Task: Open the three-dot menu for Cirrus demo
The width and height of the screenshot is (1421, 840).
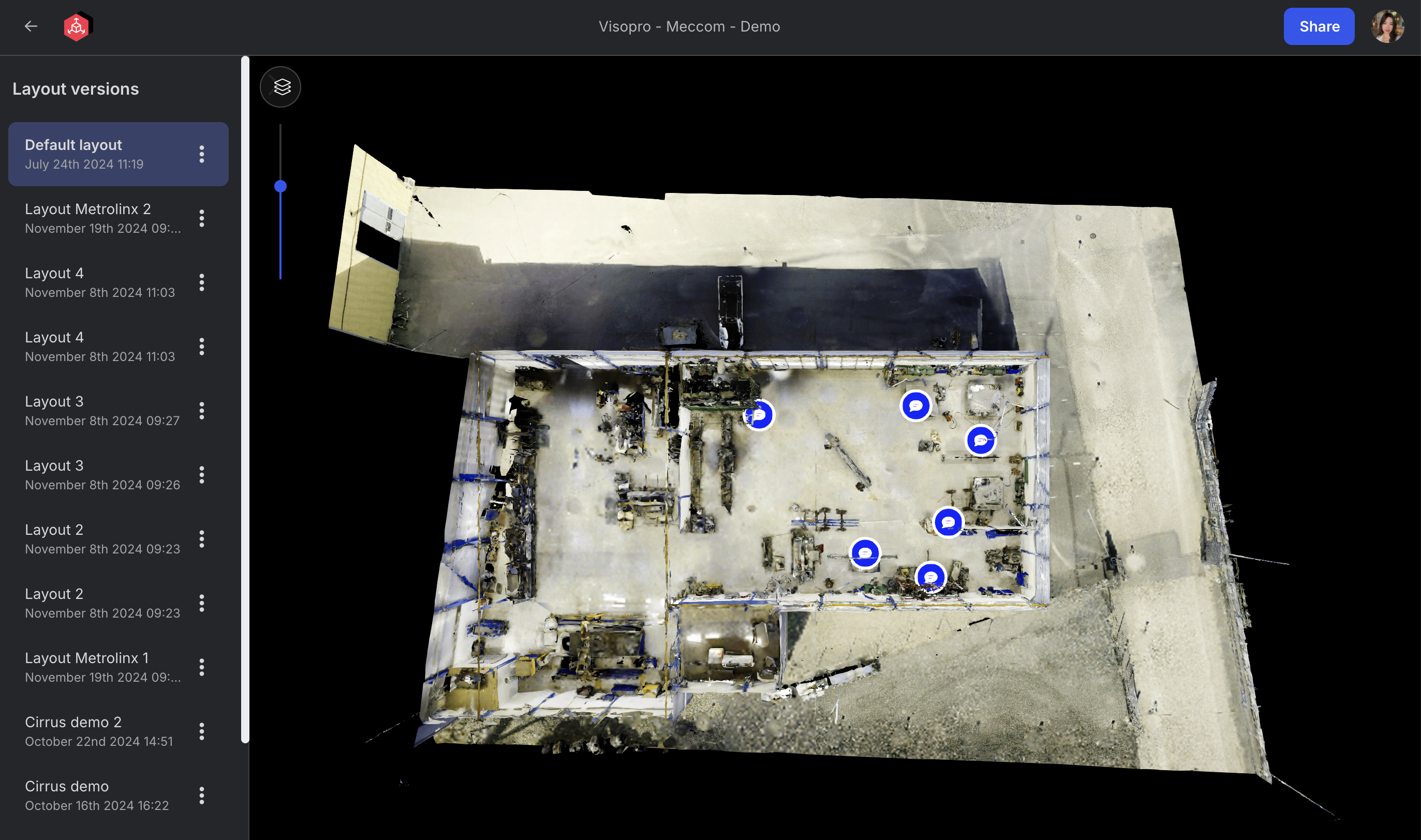Action: pos(201,796)
